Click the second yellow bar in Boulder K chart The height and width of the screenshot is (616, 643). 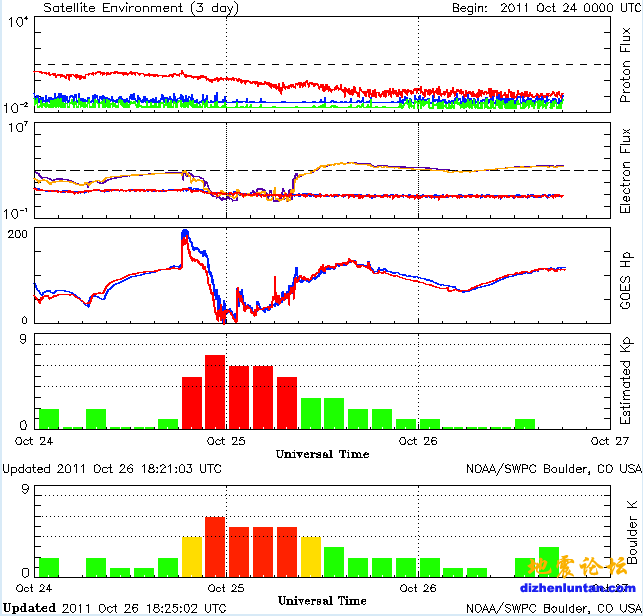point(311,557)
